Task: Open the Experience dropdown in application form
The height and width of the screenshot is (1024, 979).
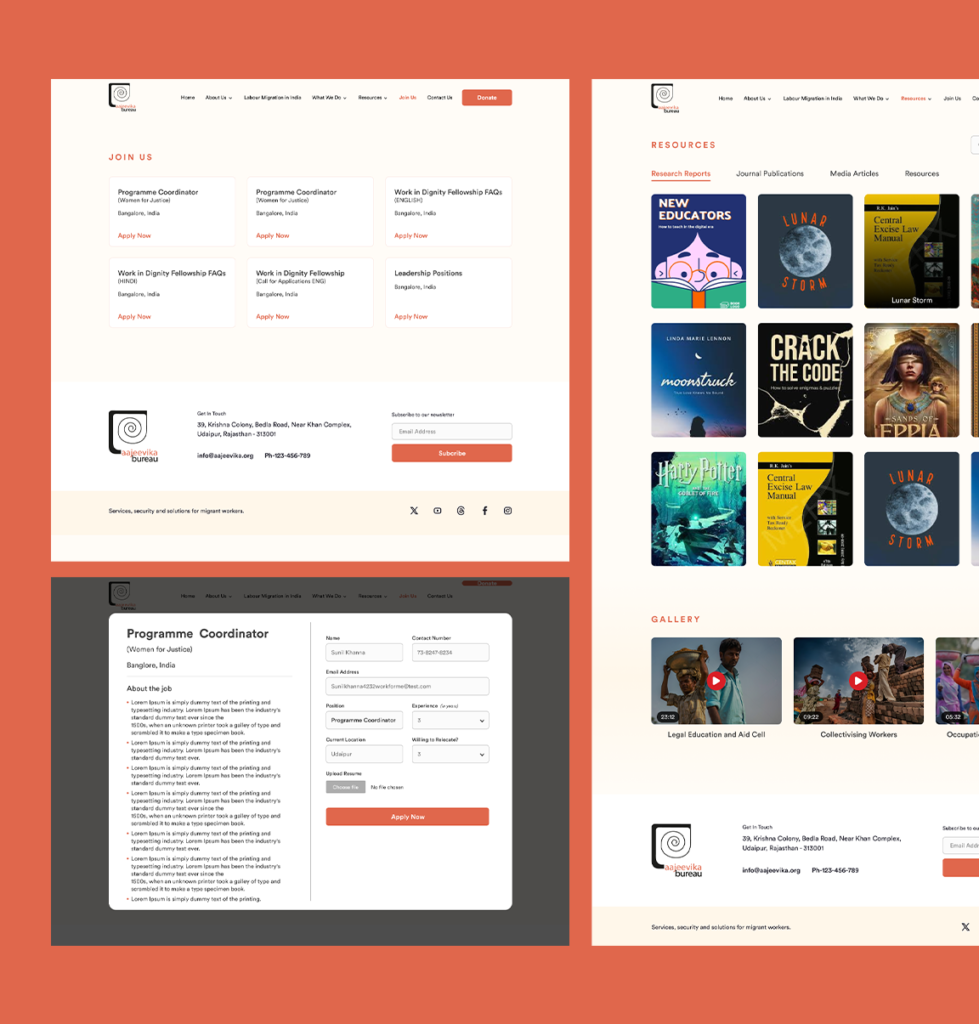Action: [450, 720]
